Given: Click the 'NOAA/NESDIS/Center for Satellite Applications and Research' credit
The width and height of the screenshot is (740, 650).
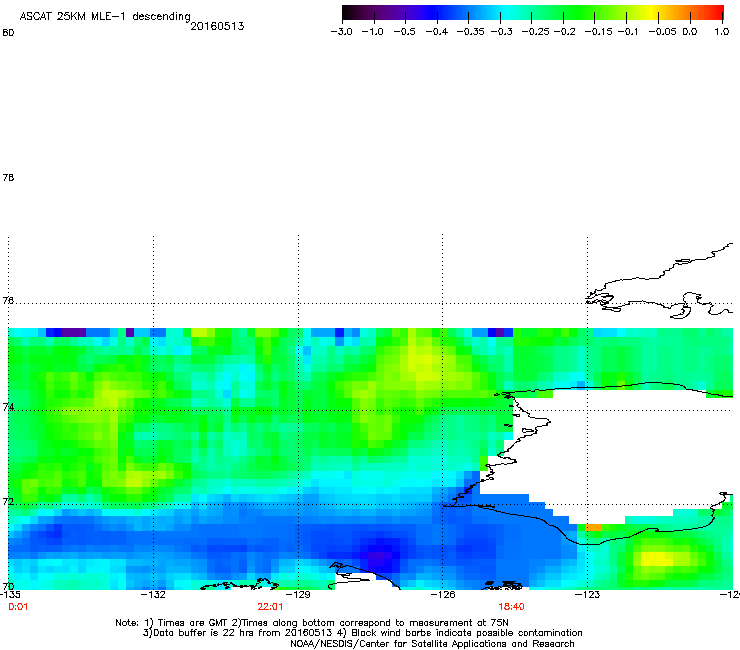Looking at the screenshot, I should click(432, 644).
